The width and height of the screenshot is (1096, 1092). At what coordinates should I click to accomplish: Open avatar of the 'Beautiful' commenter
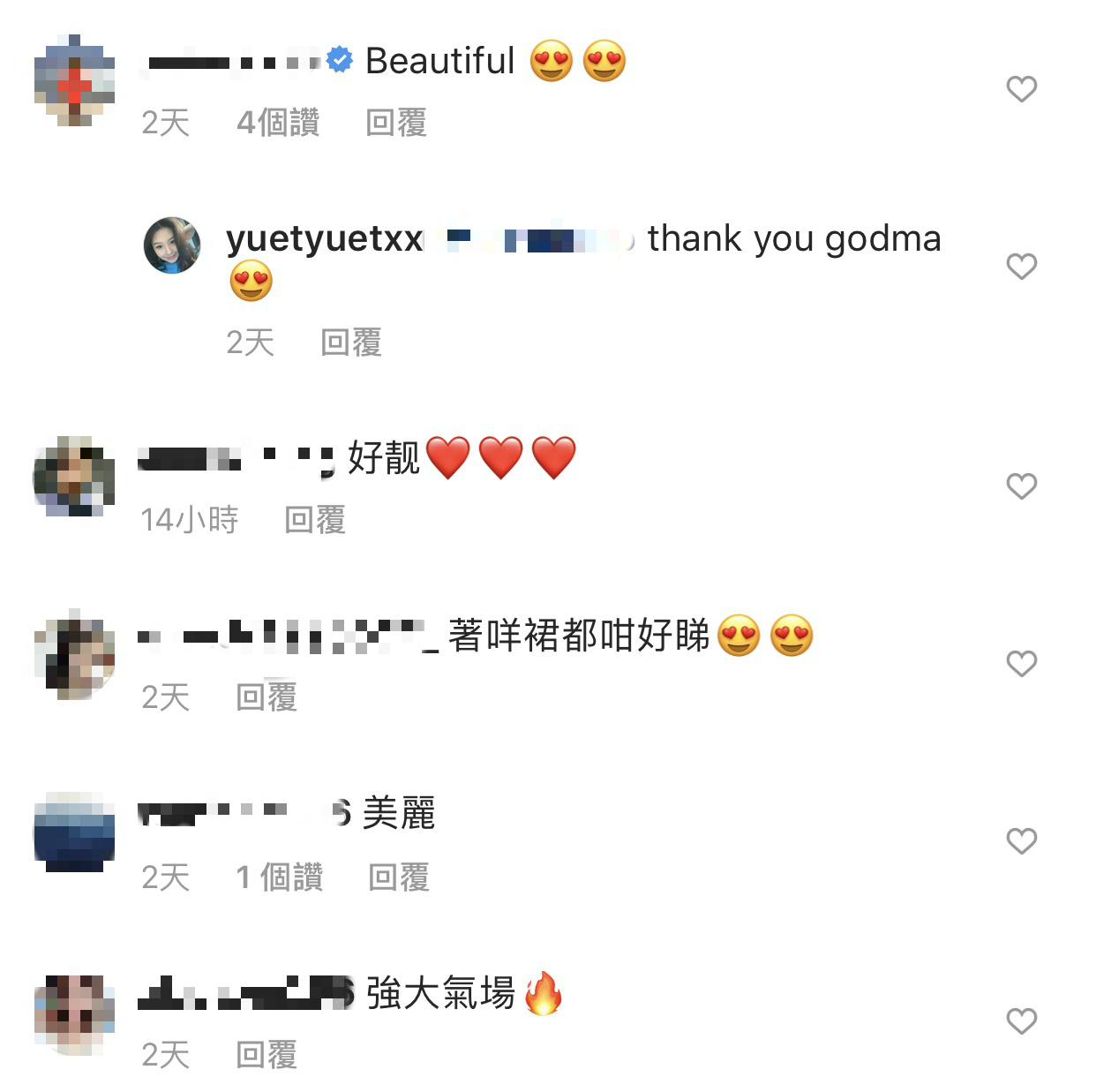tap(75, 81)
